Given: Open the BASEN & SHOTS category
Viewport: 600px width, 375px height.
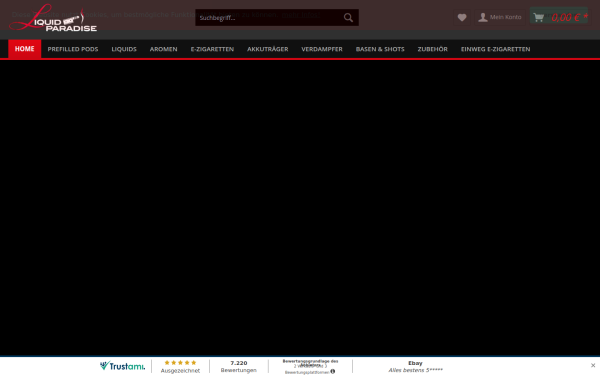Looking at the screenshot, I should (x=380, y=49).
